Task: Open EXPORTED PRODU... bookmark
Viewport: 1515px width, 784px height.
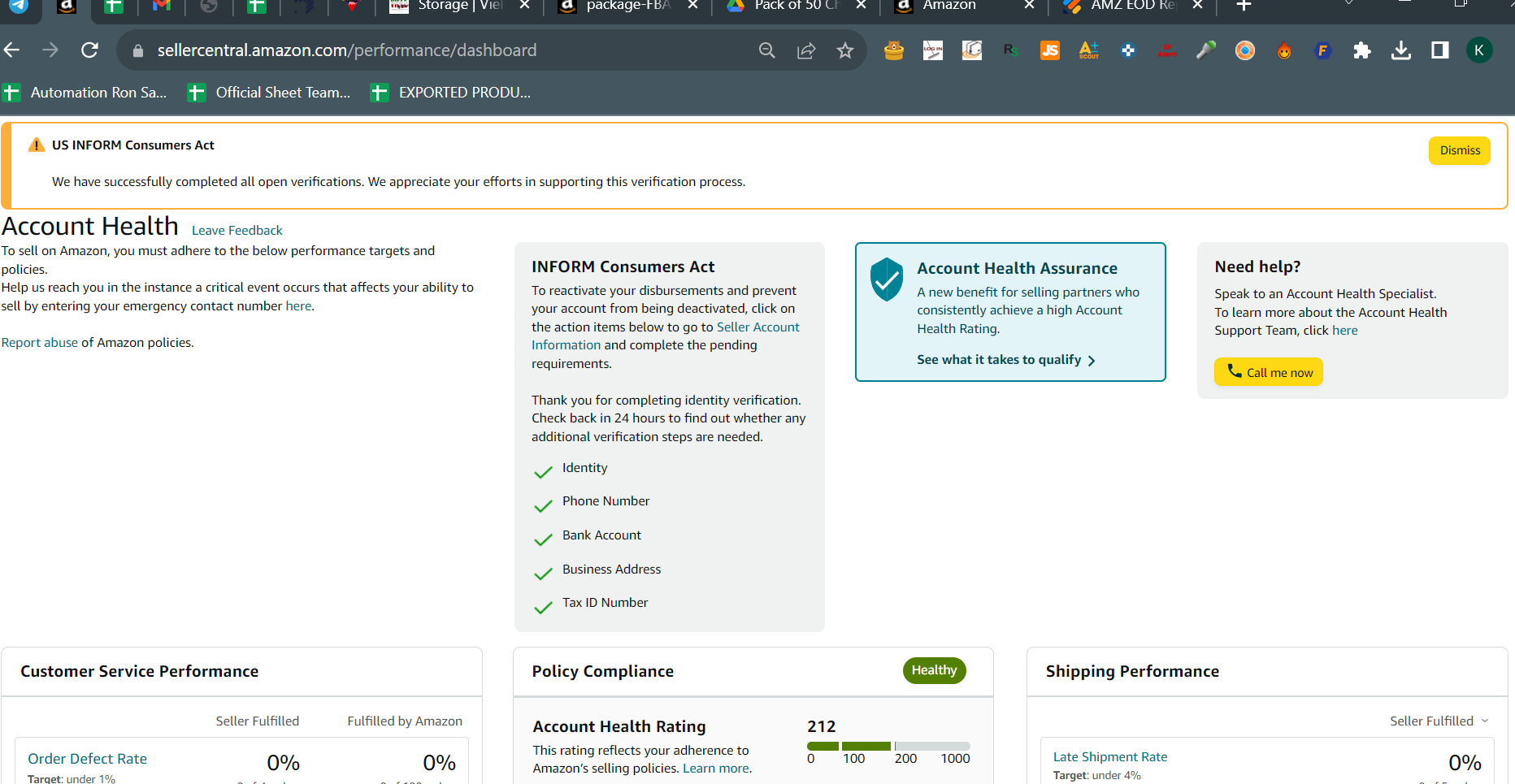Action: pos(451,93)
